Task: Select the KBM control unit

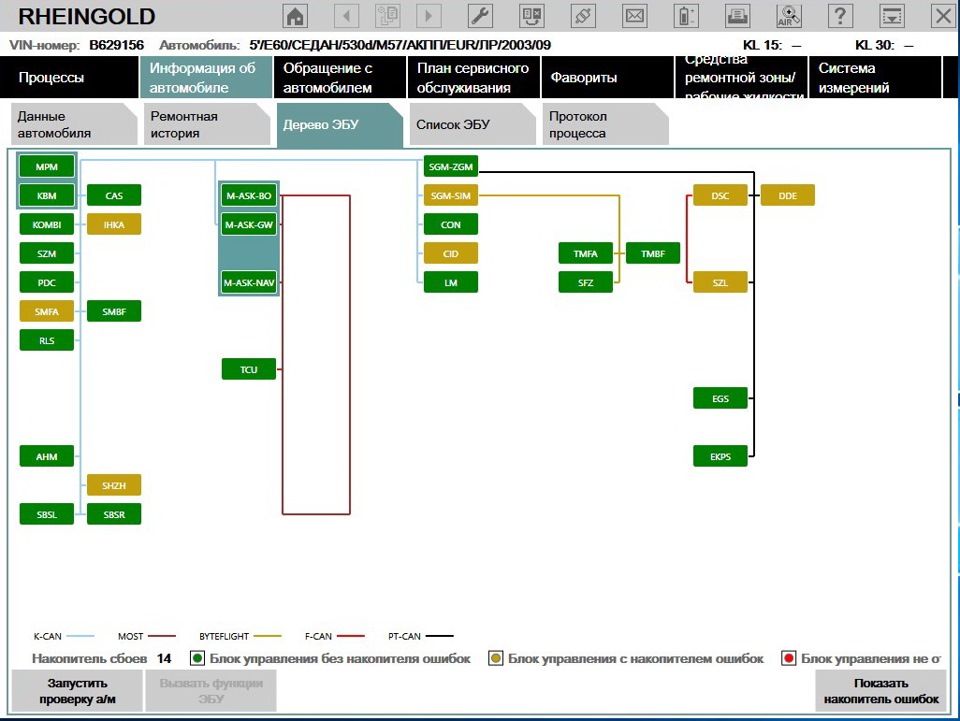Action: [47, 196]
